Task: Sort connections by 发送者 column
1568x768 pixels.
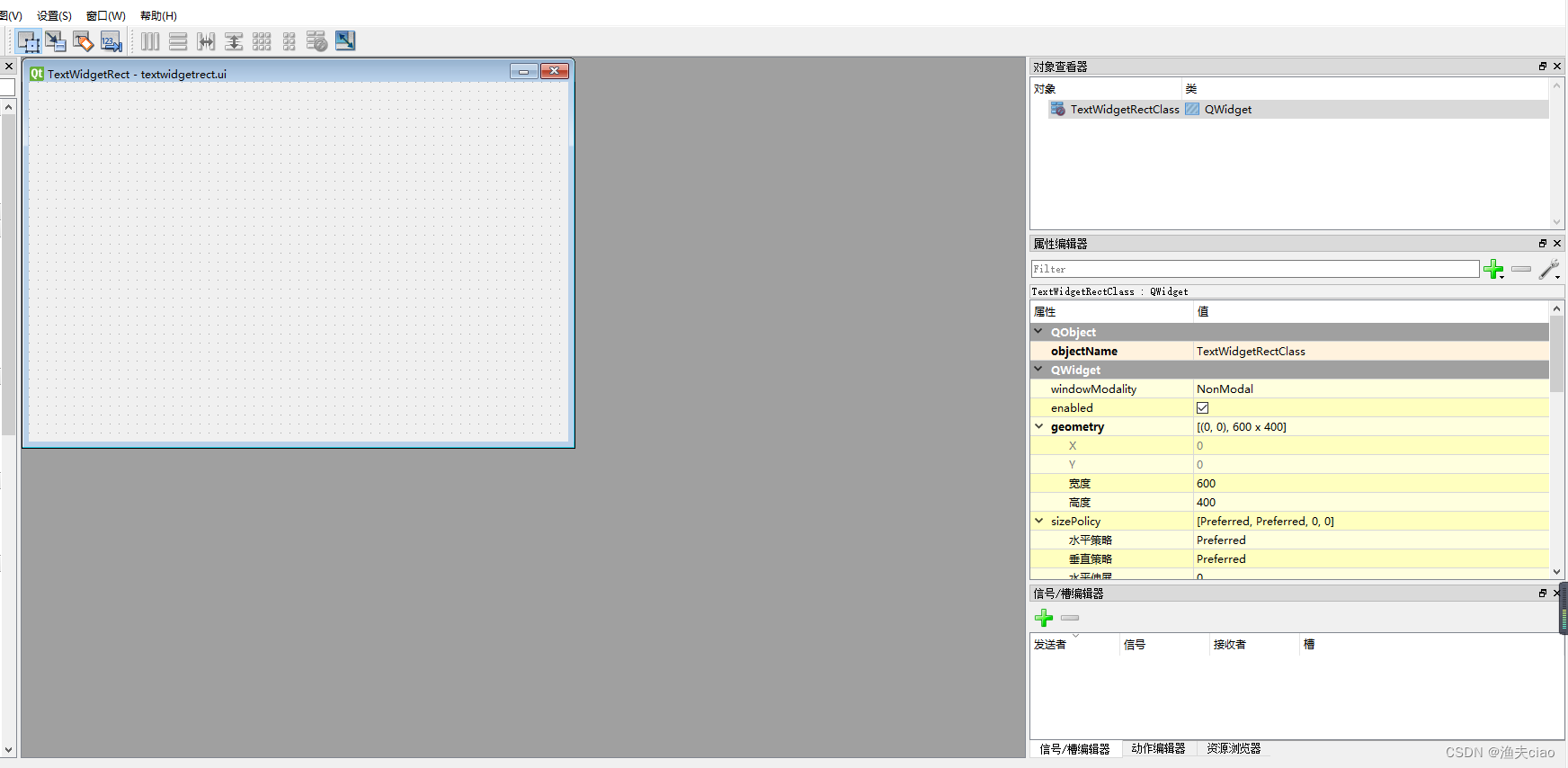Action: click(1074, 645)
